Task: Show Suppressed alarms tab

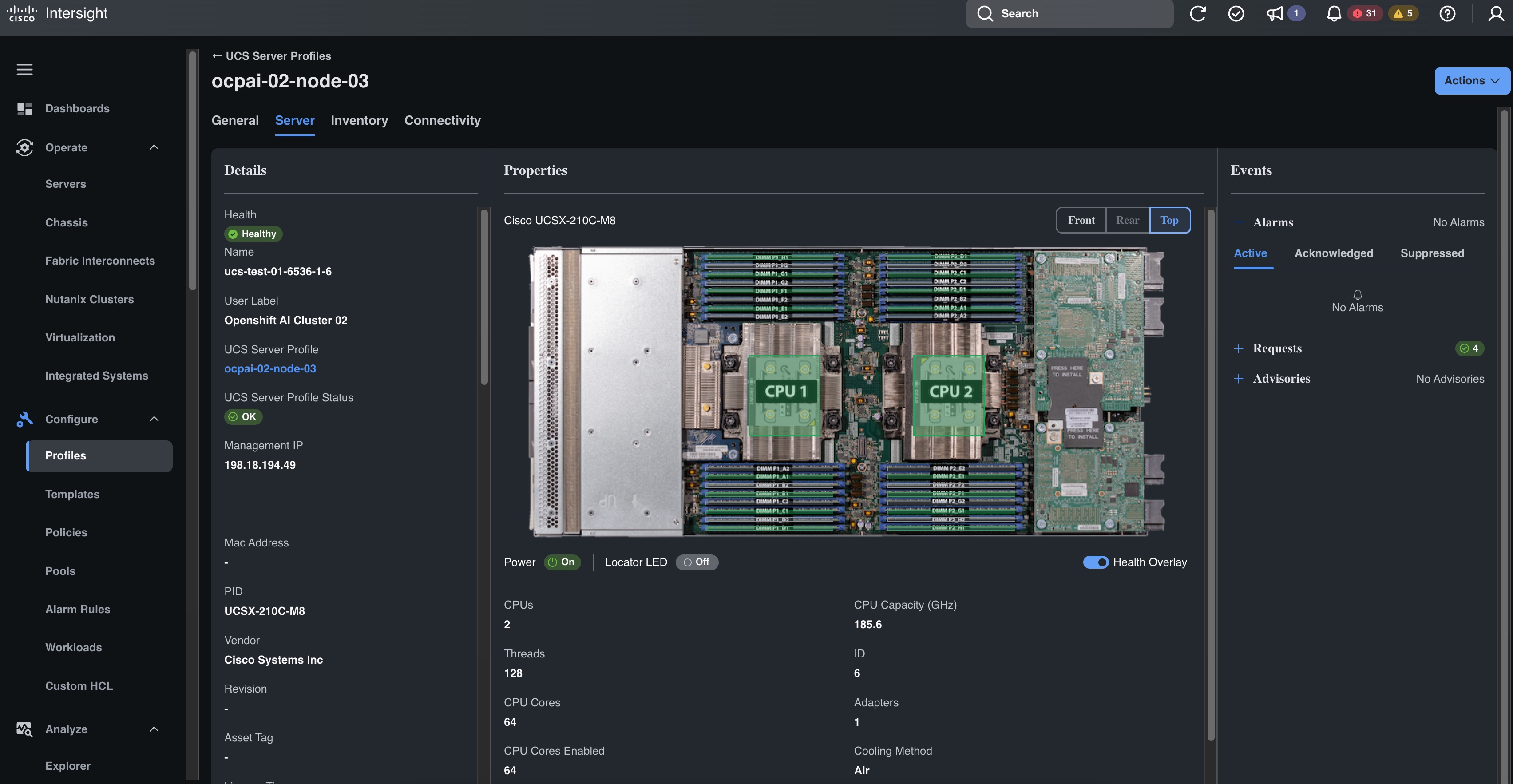Action: click(1433, 253)
